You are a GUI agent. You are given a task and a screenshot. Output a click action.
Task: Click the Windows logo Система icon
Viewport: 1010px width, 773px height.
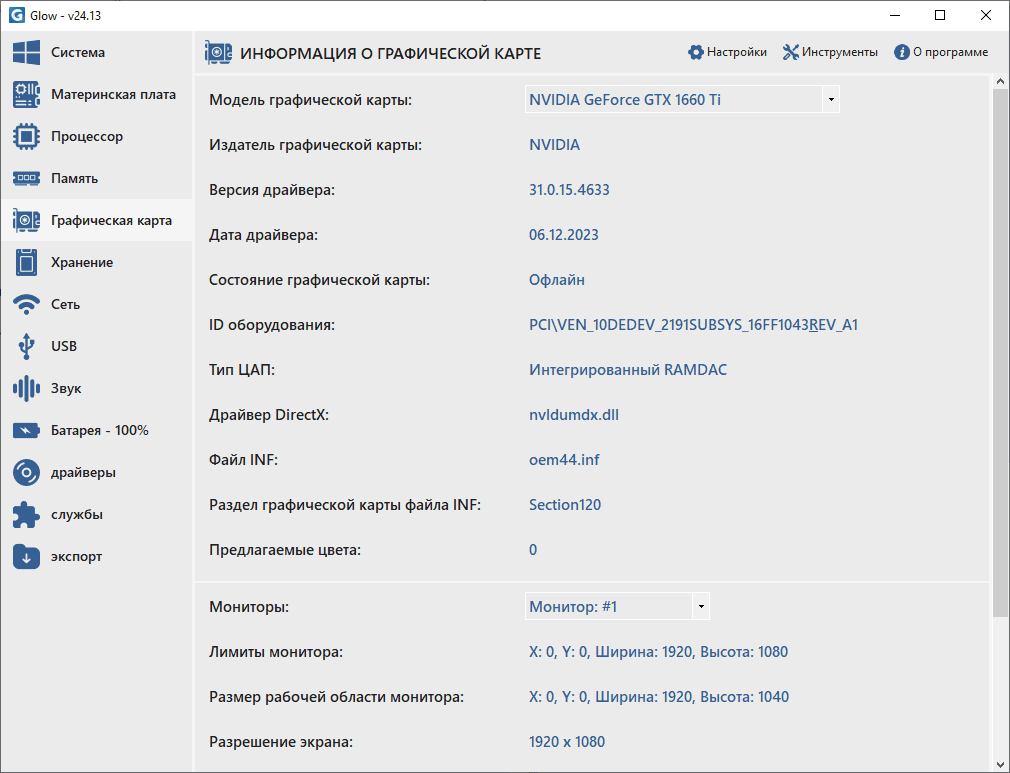26,53
